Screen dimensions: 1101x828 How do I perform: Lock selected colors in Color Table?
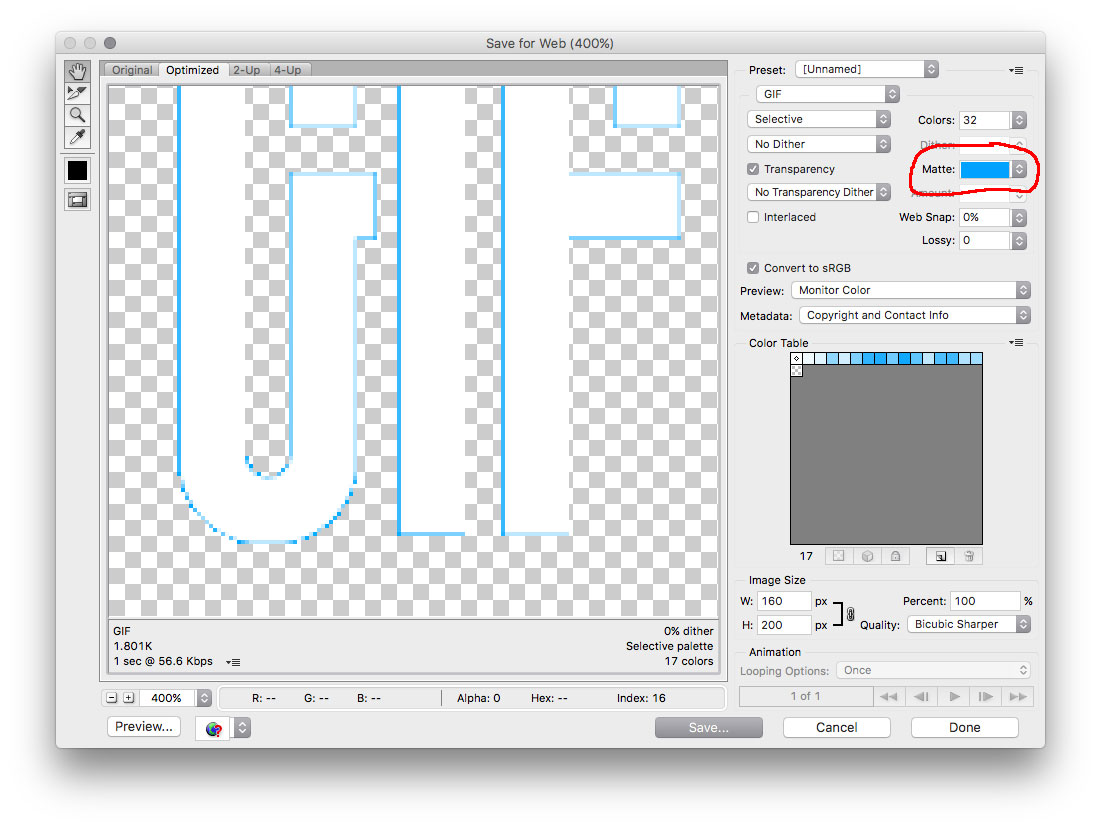click(x=895, y=556)
